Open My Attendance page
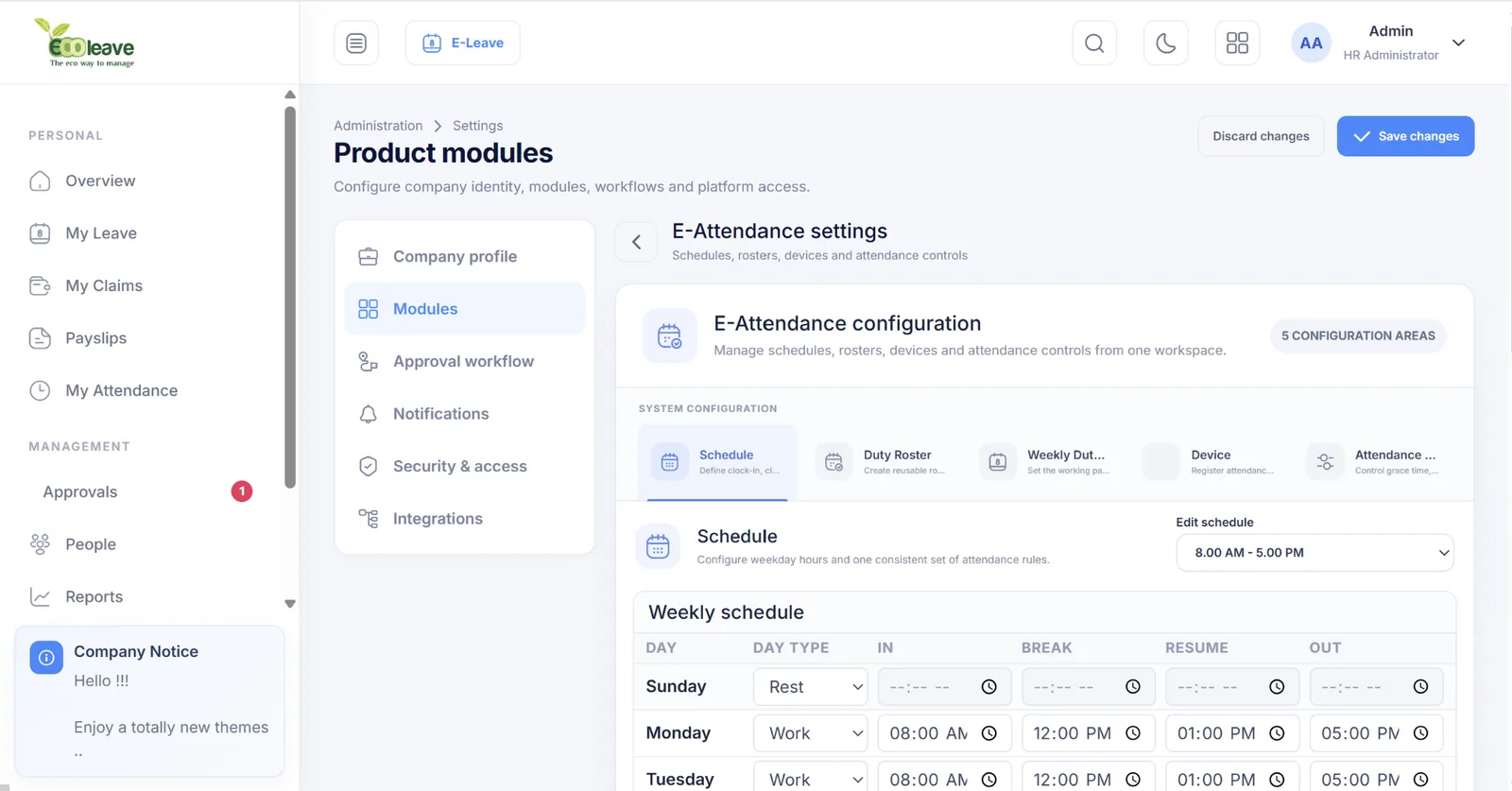Image resolution: width=1512 pixels, height=791 pixels. [x=121, y=390]
